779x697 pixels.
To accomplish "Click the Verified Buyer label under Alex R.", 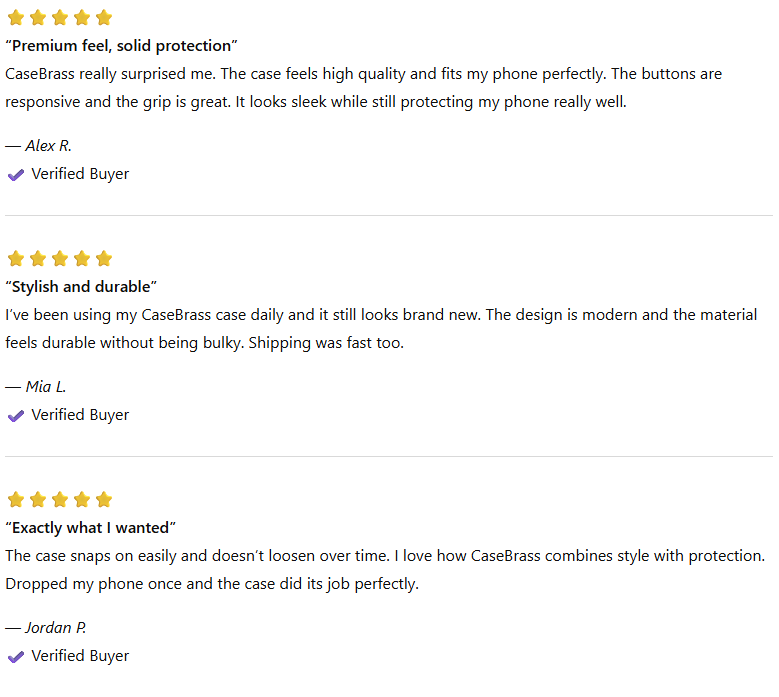I will (80, 174).
